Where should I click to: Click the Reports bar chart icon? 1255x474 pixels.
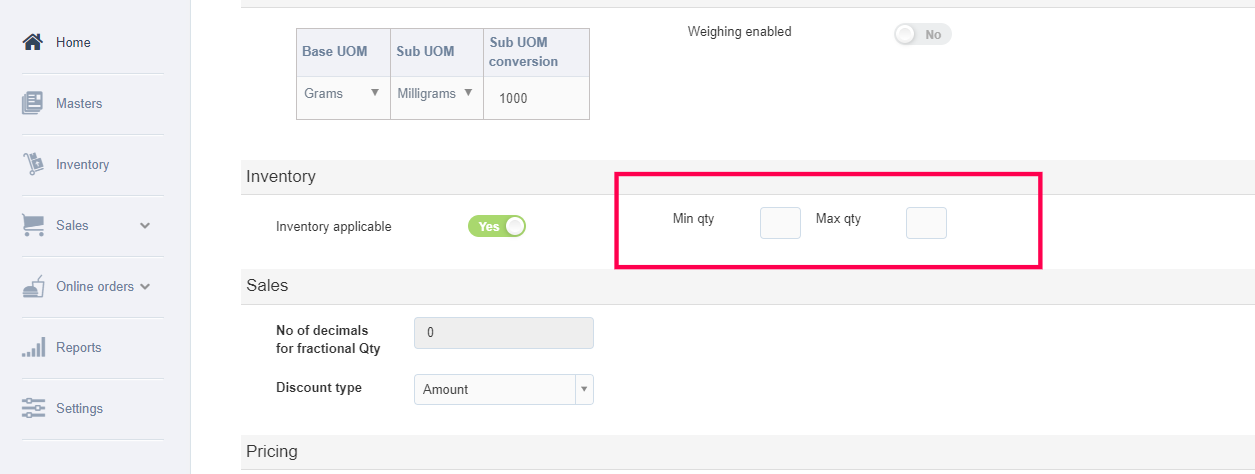pos(33,348)
